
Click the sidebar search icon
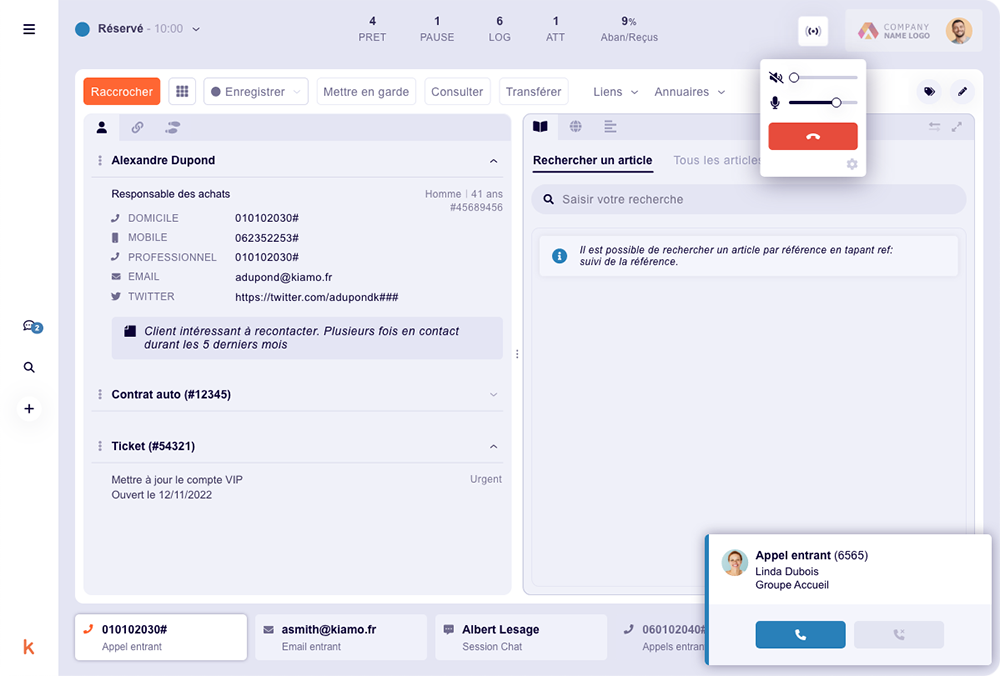(x=29, y=367)
